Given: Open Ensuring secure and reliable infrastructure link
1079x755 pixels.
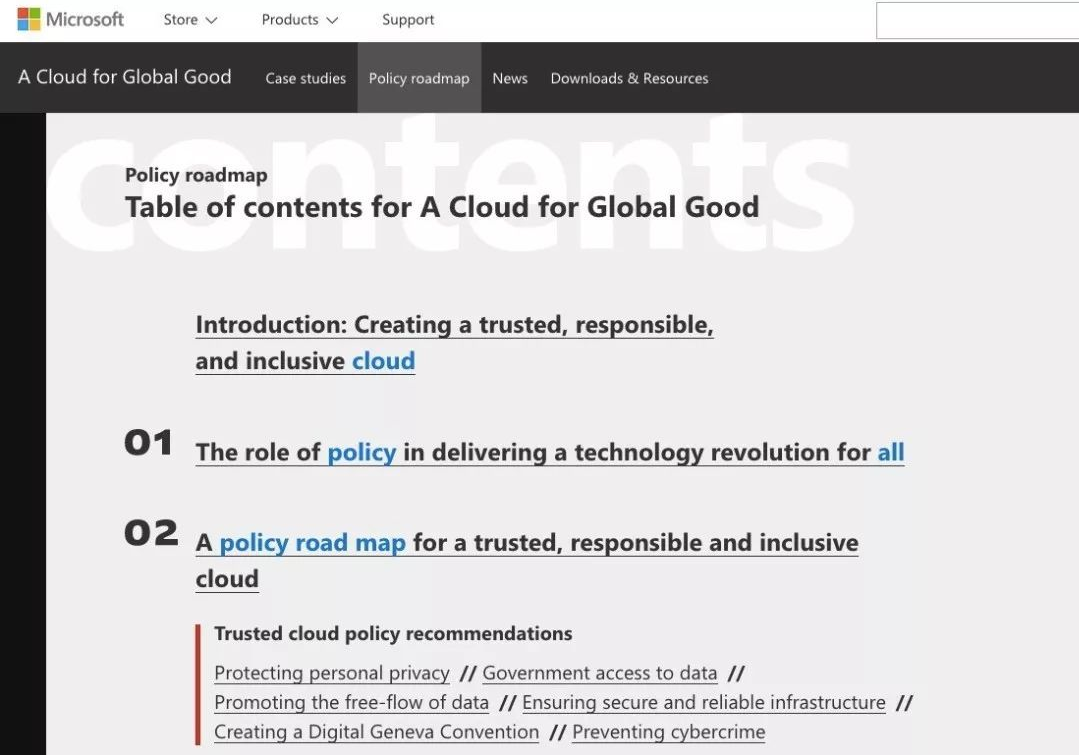Looking at the screenshot, I should (x=703, y=702).
